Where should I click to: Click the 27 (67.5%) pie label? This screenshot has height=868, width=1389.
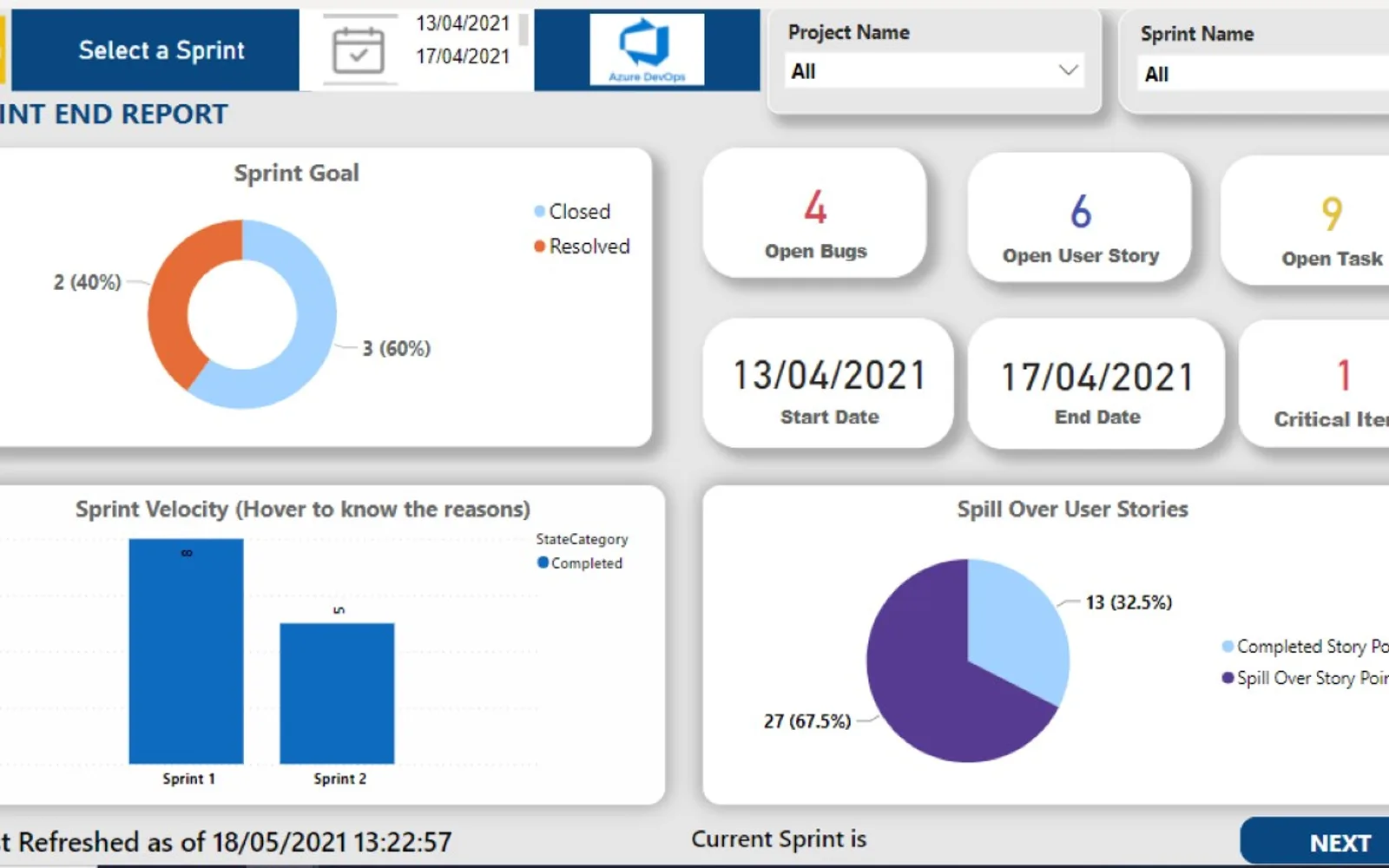click(807, 721)
